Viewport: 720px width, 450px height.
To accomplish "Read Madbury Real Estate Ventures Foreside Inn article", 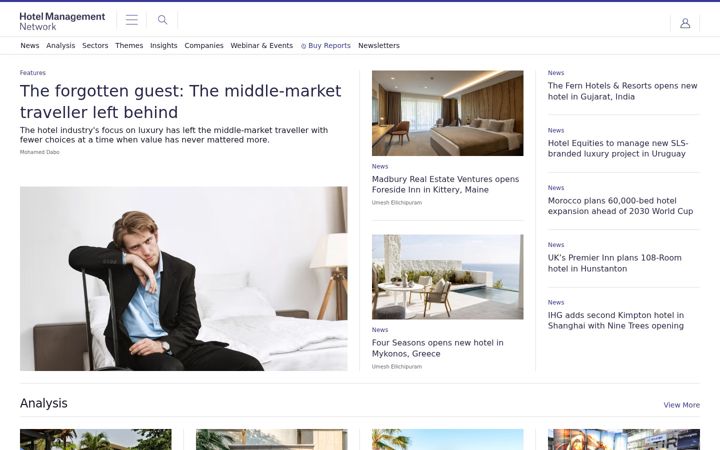I will (445, 184).
